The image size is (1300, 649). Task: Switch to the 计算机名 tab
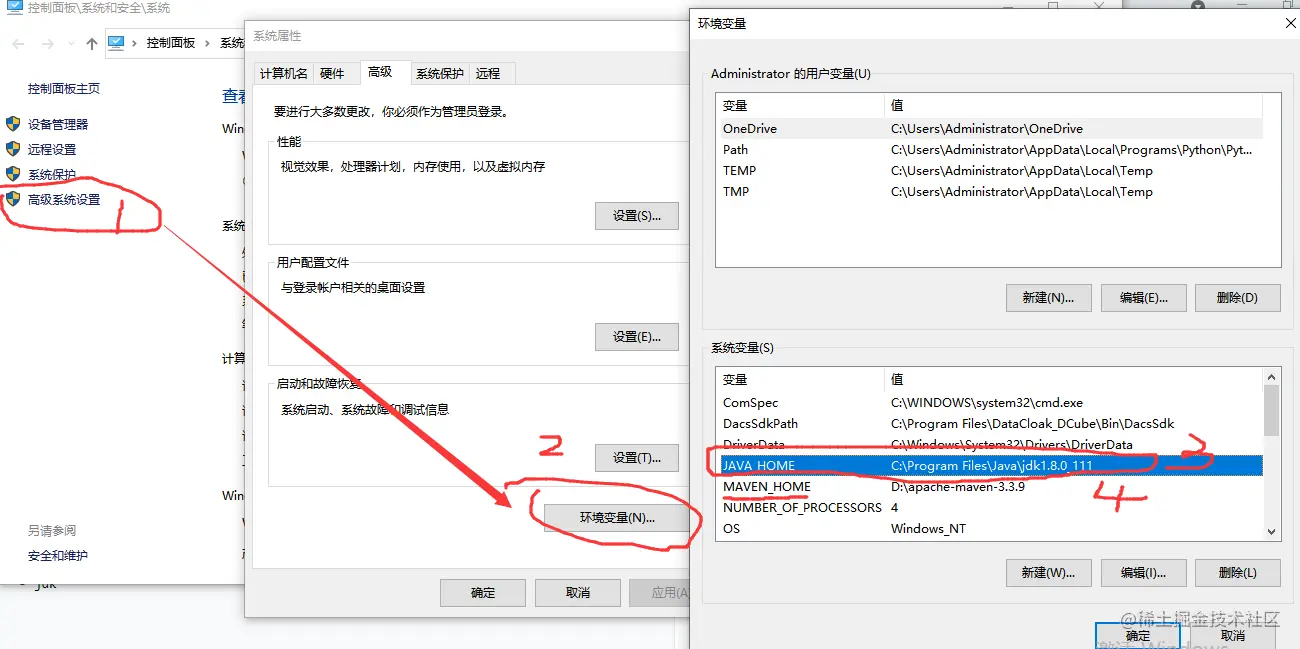(283, 73)
